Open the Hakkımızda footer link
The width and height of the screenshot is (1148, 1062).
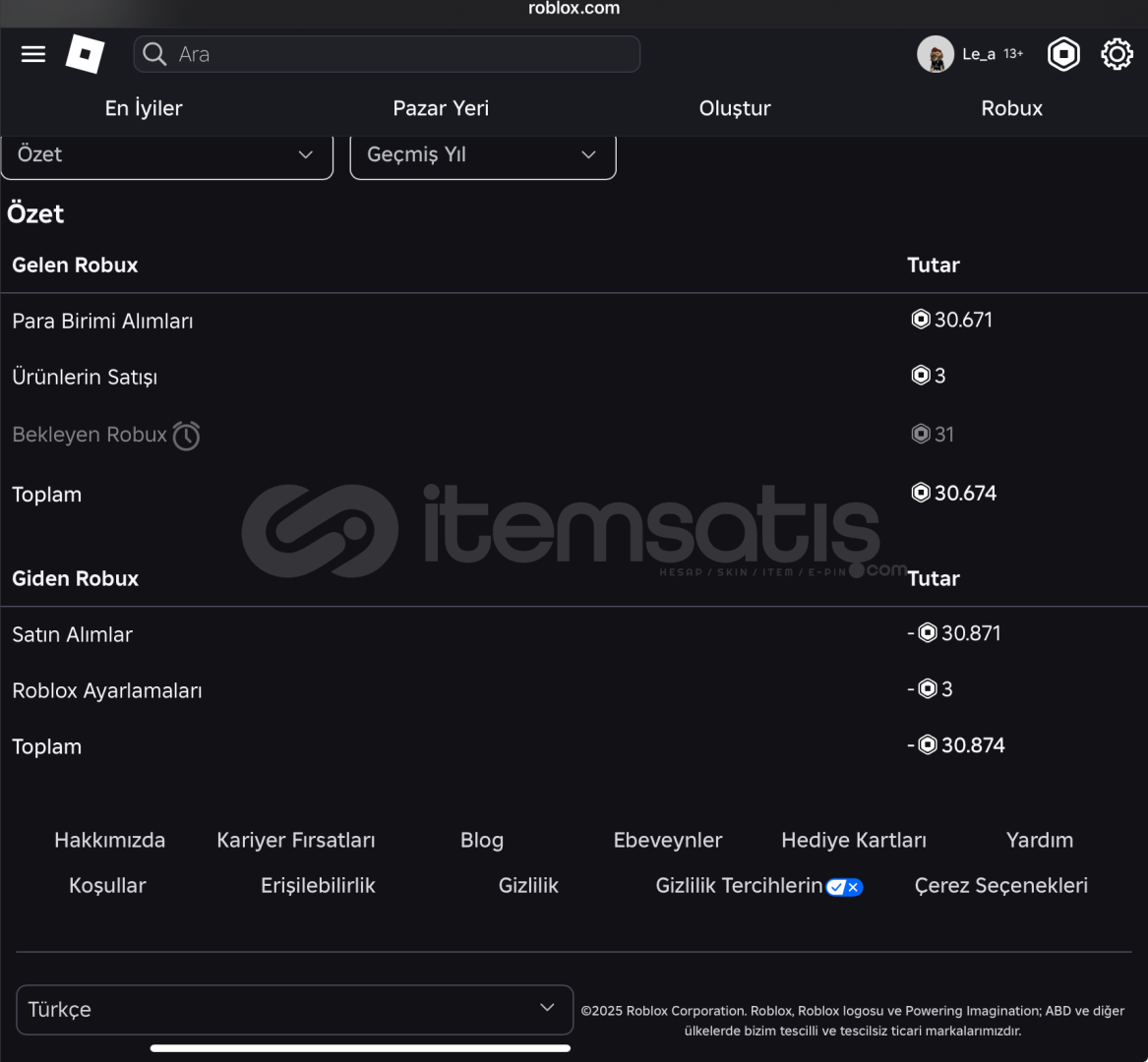pyautogui.click(x=110, y=840)
